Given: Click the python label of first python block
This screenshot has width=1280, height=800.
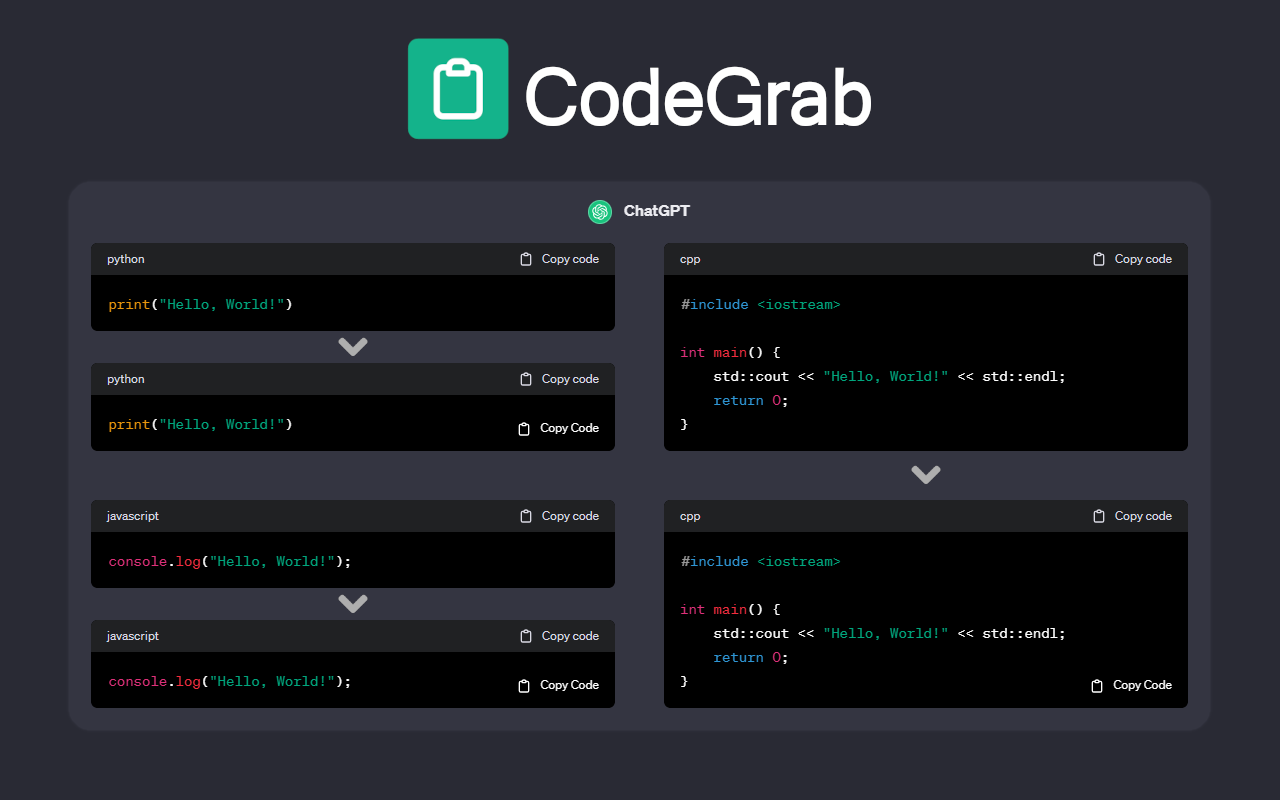Looking at the screenshot, I should click(x=126, y=259).
